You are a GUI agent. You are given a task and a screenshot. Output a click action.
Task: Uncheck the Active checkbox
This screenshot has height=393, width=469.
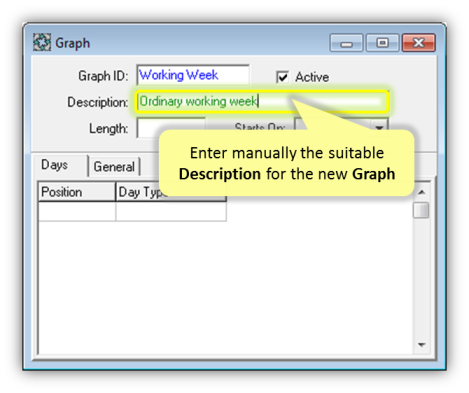(x=282, y=77)
